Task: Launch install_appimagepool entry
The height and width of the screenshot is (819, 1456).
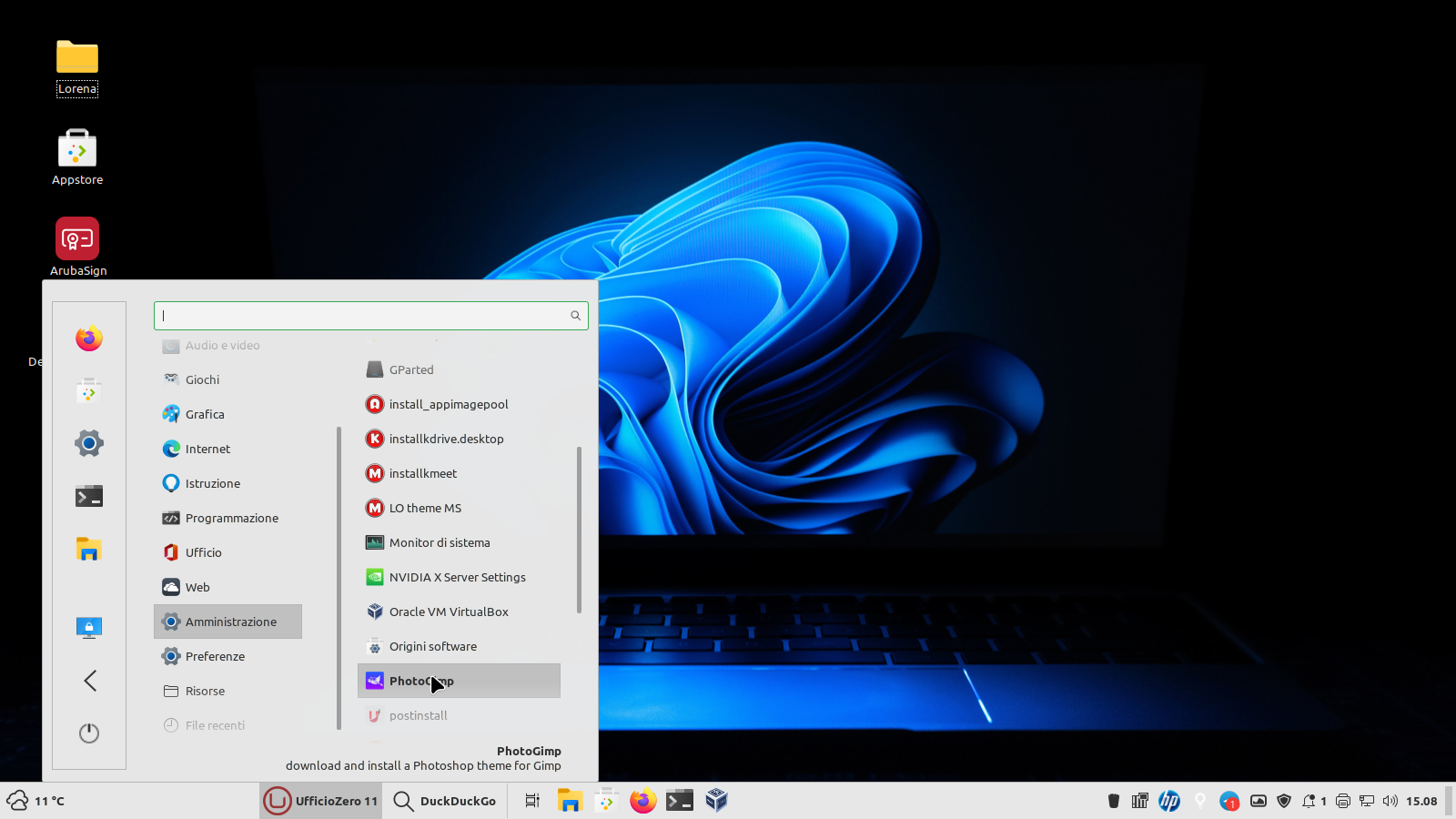Action: coord(459,404)
